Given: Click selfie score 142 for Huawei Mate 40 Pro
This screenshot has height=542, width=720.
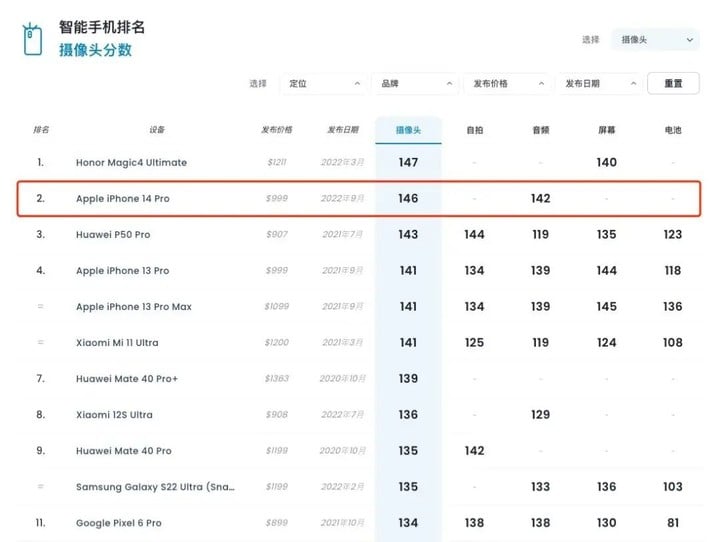Looking at the screenshot, I should coord(474,451).
